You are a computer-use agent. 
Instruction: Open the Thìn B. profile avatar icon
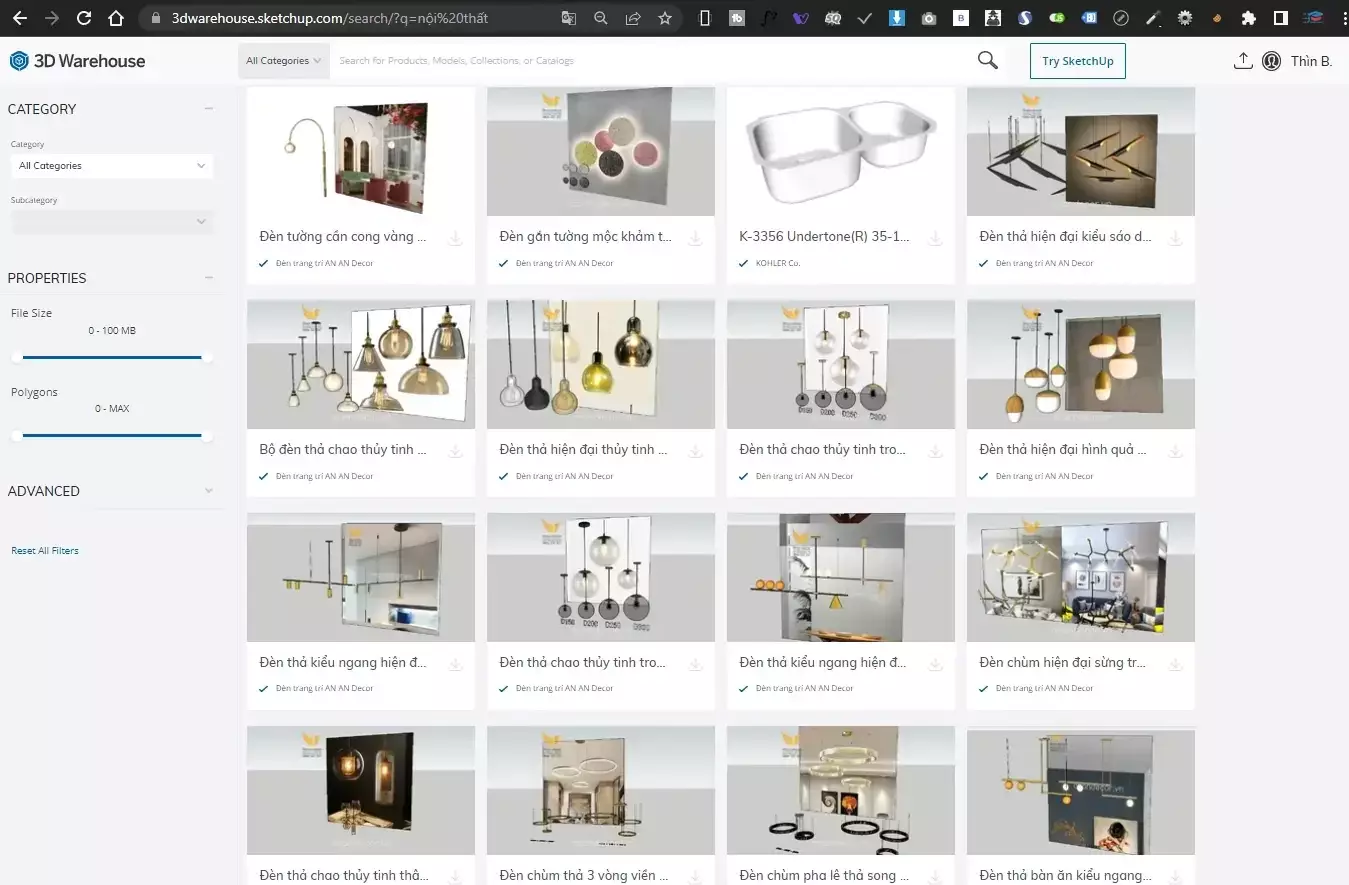coord(1271,60)
